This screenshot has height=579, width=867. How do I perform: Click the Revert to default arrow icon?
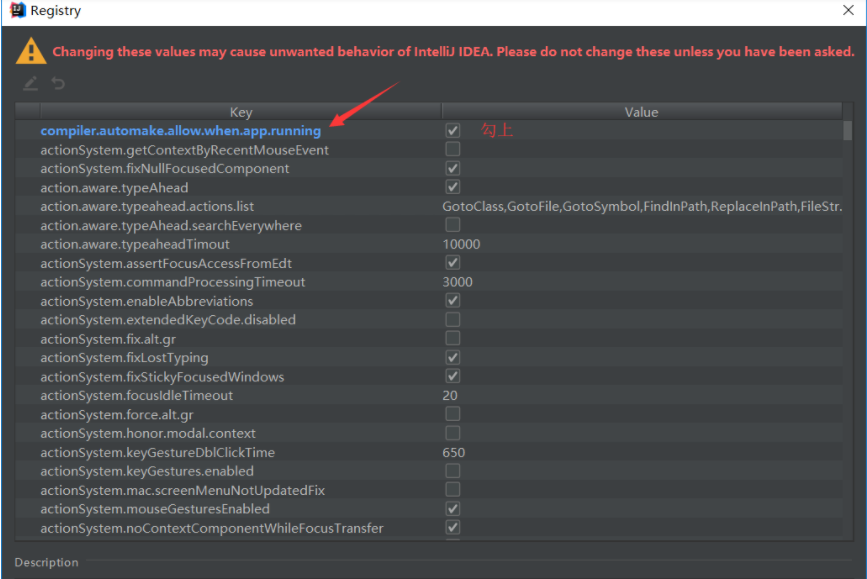(58, 84)
